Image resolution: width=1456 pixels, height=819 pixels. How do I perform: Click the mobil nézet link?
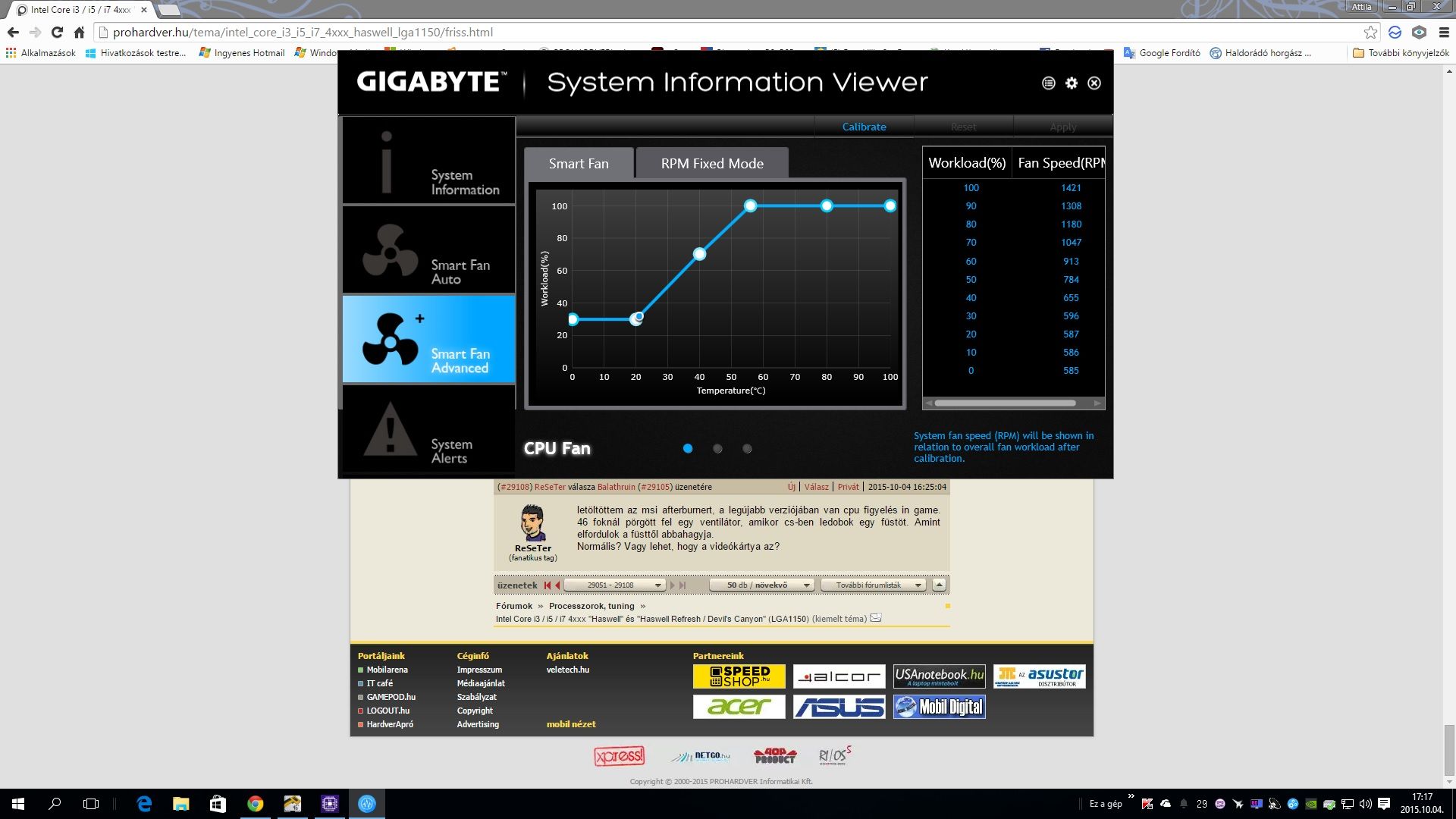(571, 724)
